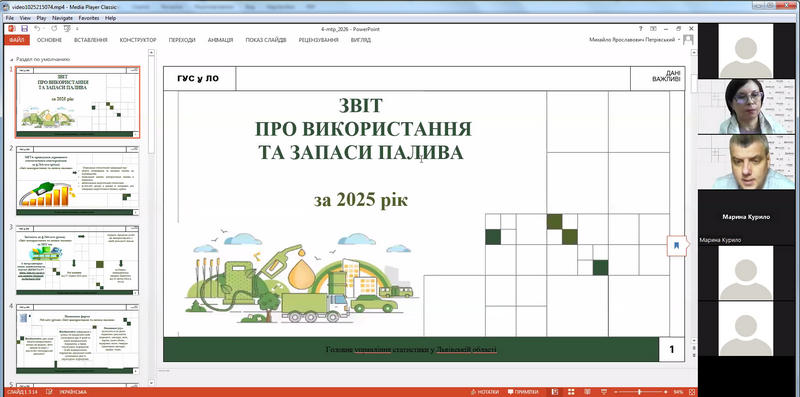Switch to АНІМАЦІЯ ribbon tab
The width and height of the screenshot is (800, 397).
point(220,40)
